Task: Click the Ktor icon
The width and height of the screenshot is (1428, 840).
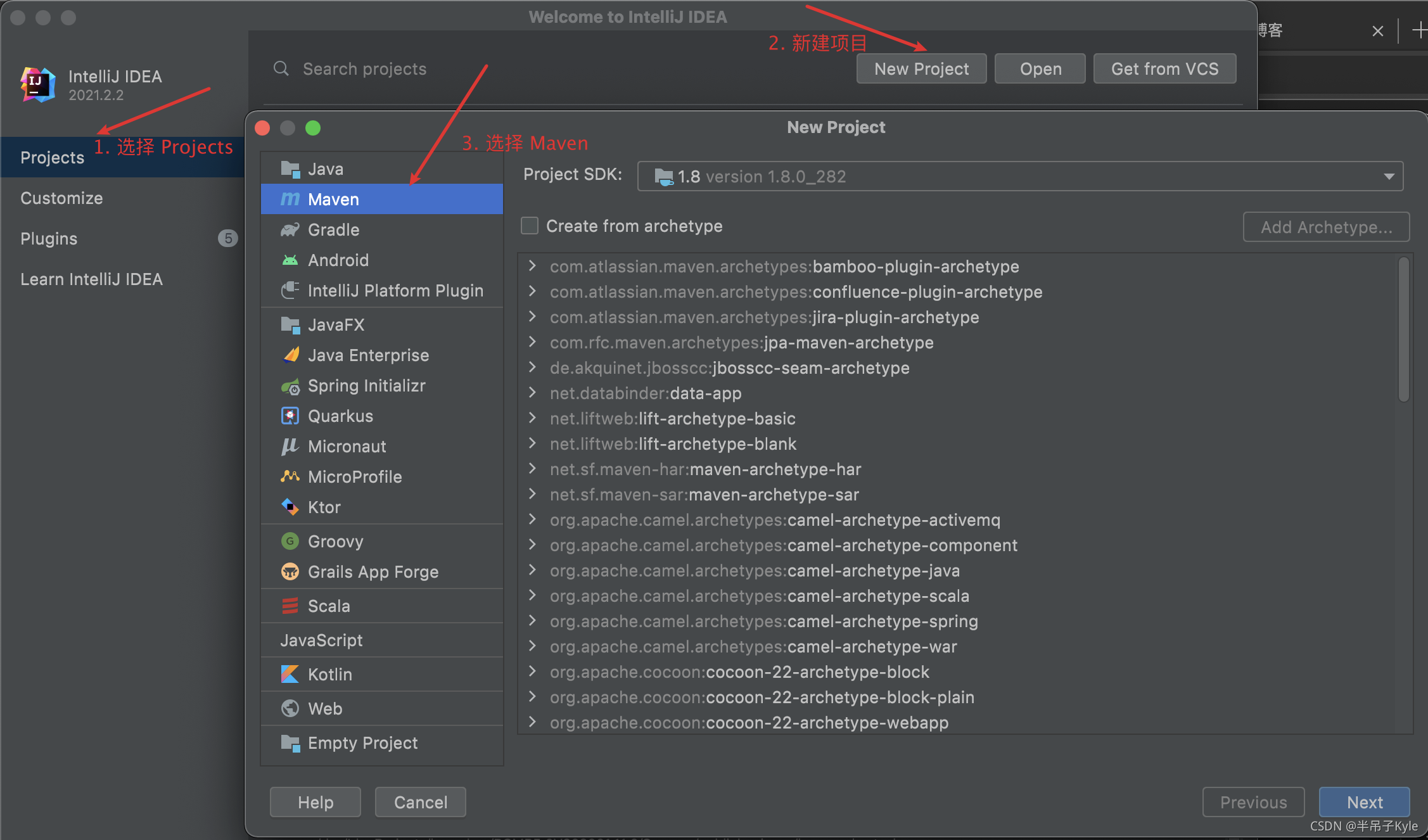Action: pos(290,507)
